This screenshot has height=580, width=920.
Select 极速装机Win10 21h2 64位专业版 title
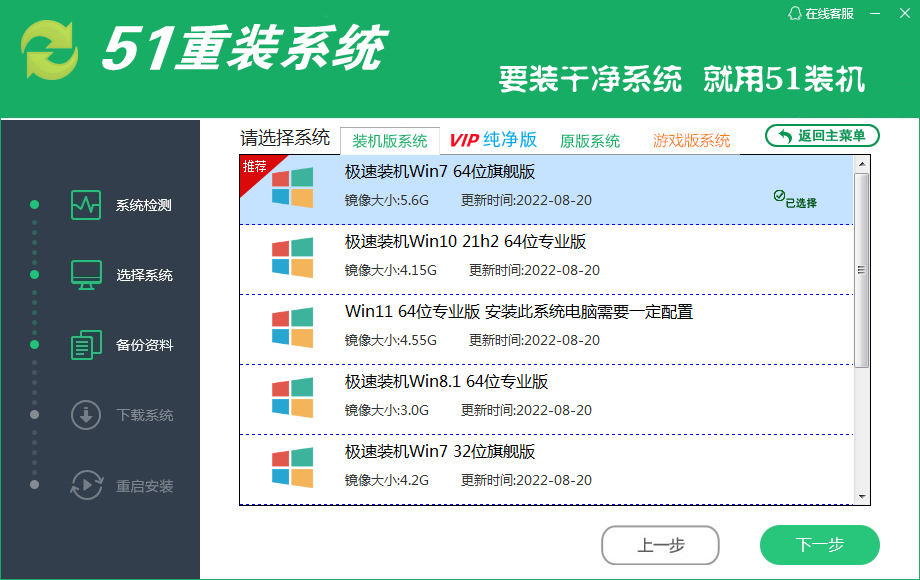point(465,242)
